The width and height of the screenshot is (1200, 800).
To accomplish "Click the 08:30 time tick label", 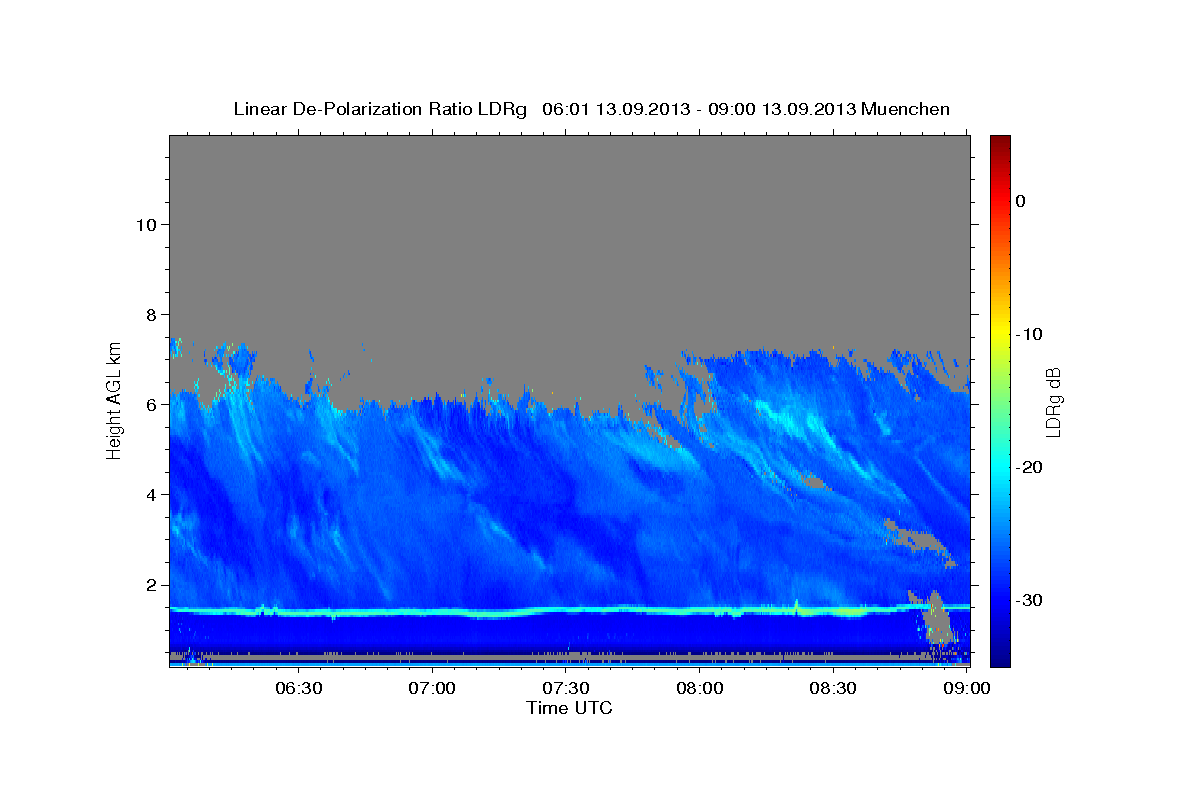I will 833,688.
